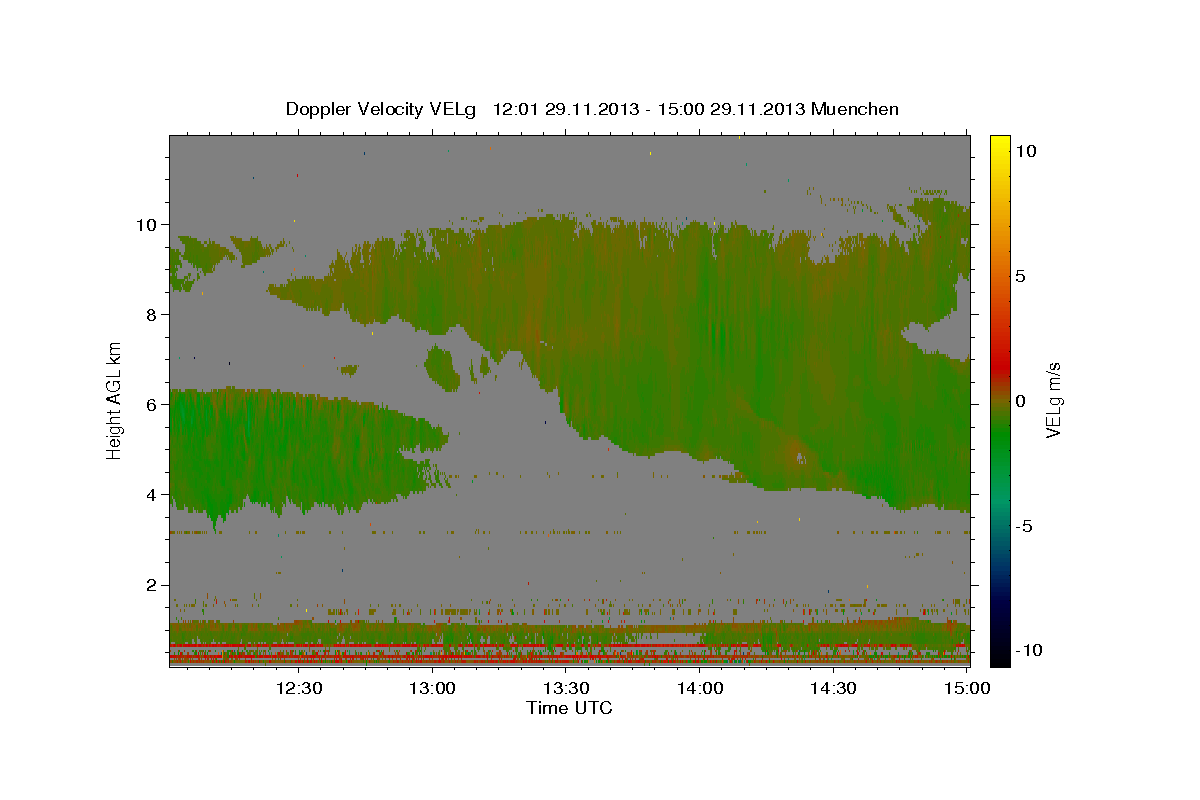This screenshot has width=1200, height=800.
Task: Click the black bottom of the color scale
Action: (x=999, y=655)
